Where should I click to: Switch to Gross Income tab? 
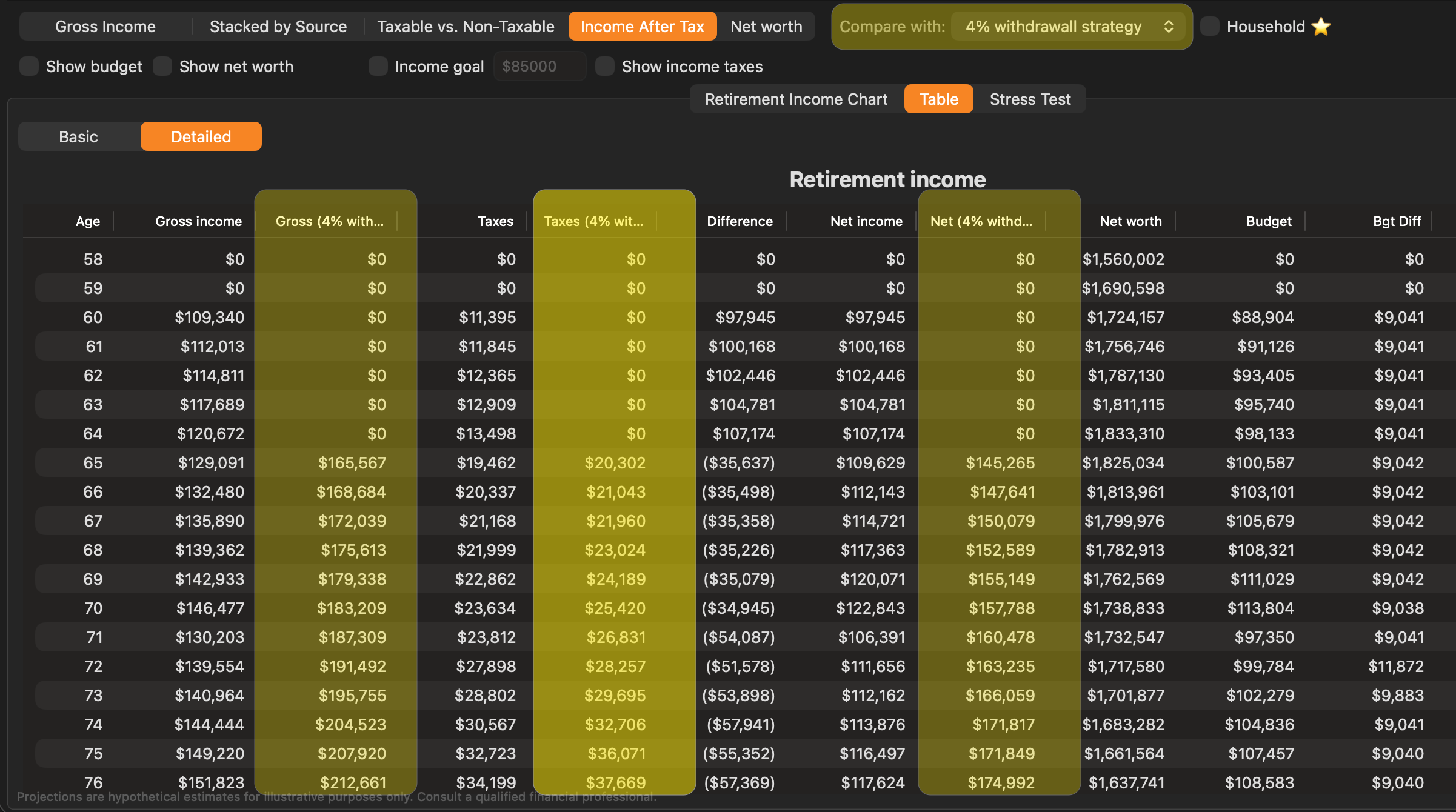(105, 27)
